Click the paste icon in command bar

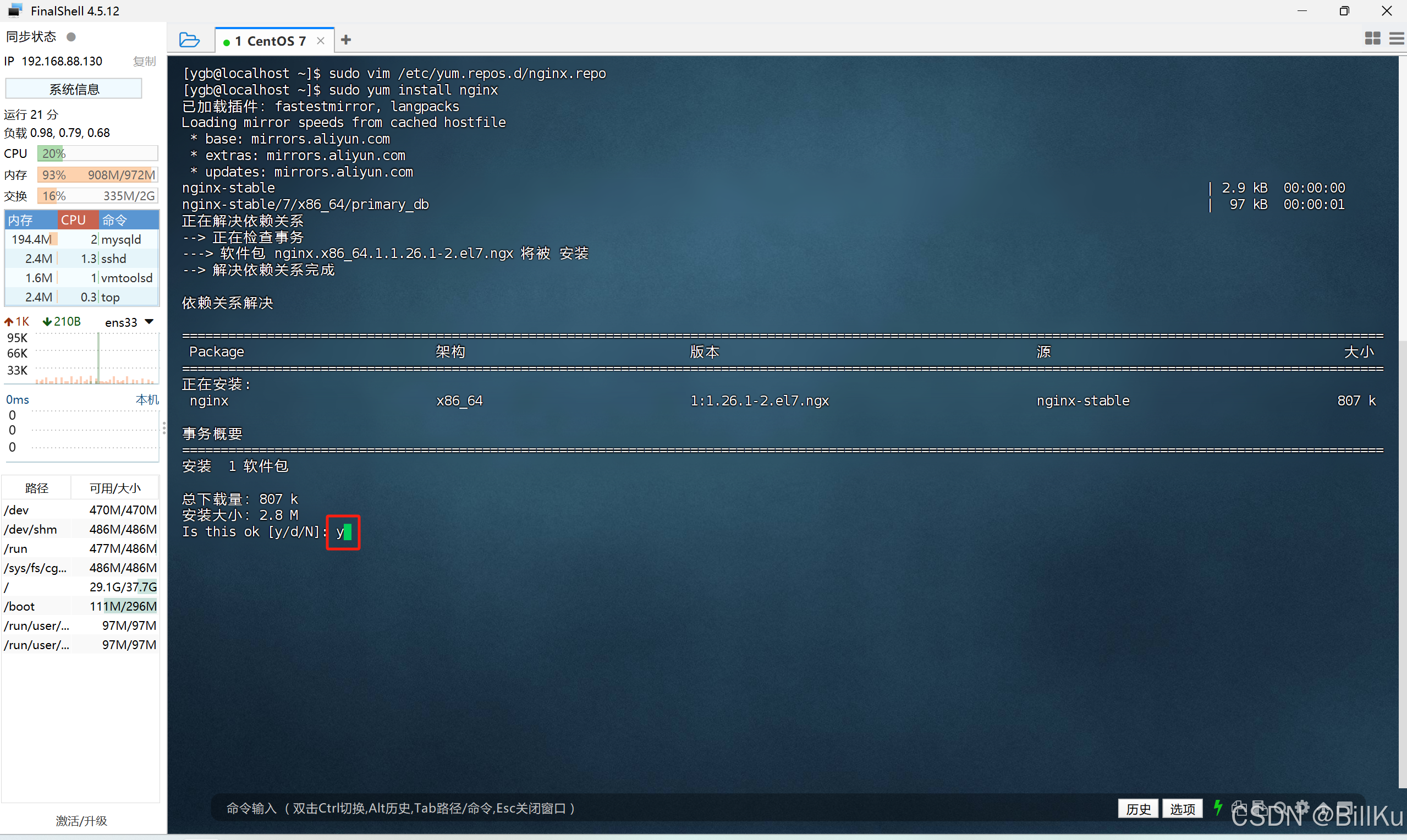click(x=1259, y=808)
